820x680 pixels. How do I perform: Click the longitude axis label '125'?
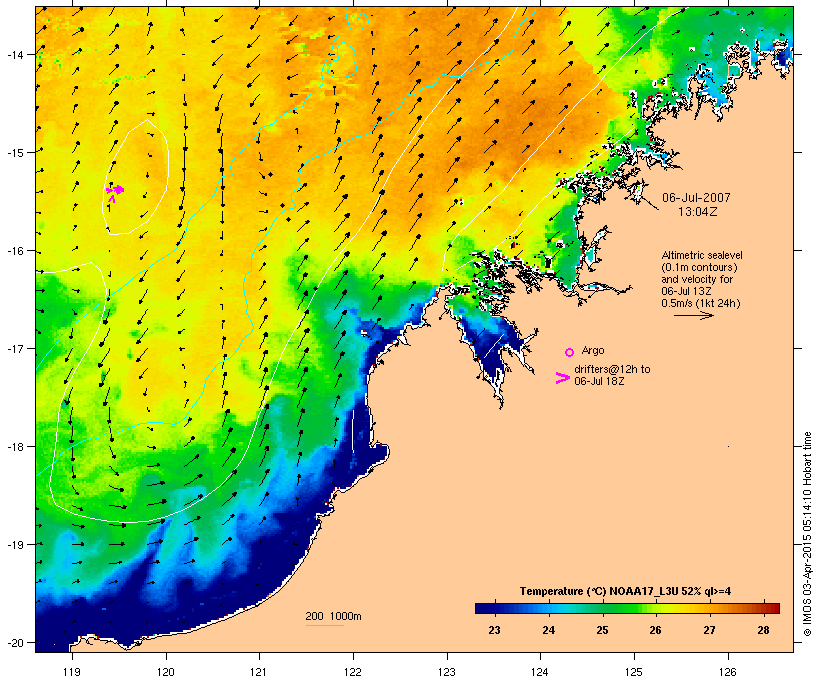634,672
